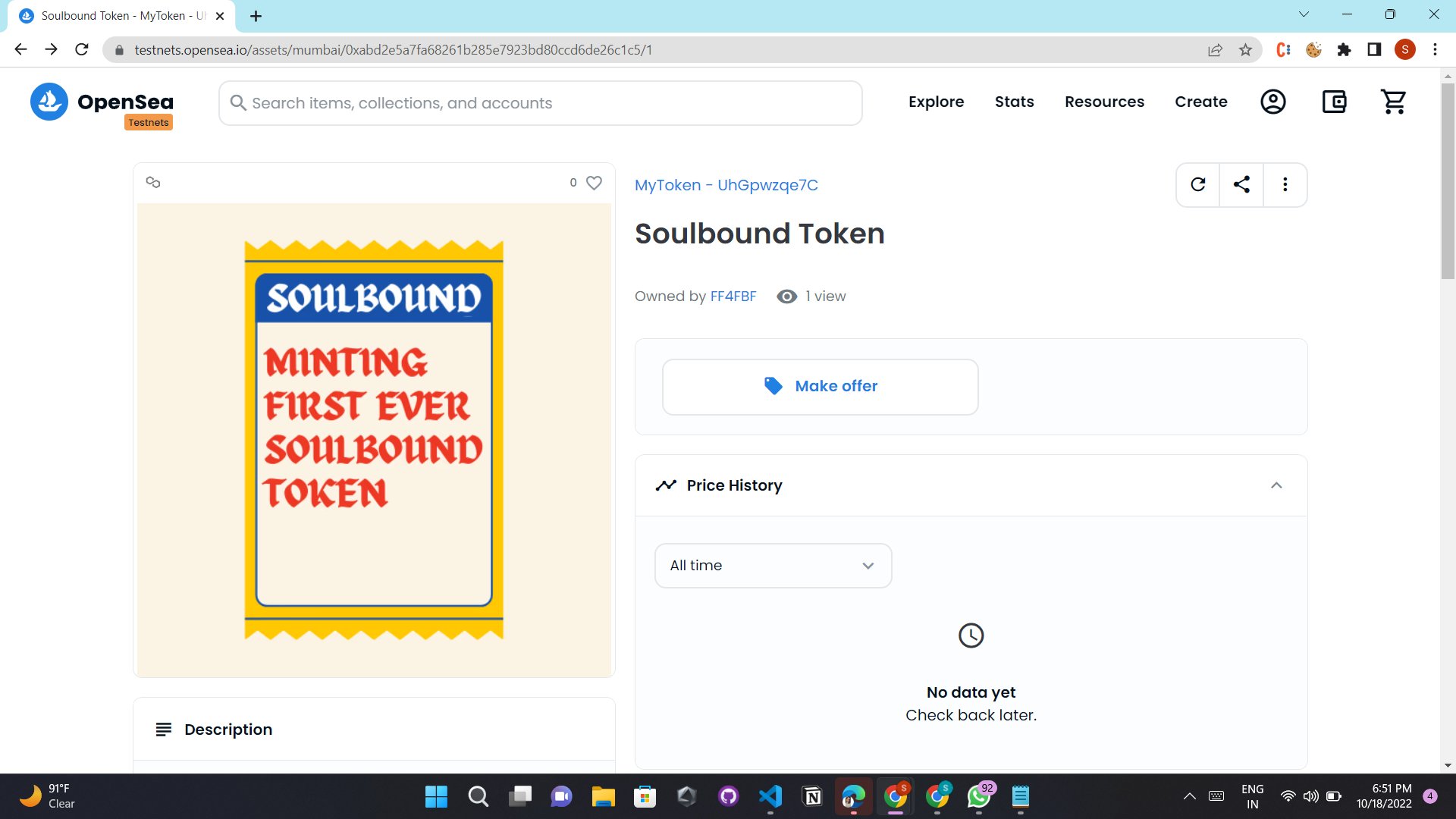This screenshot has width=1456, height=819.
Task: Open the Explore menu
Action: 936,102
